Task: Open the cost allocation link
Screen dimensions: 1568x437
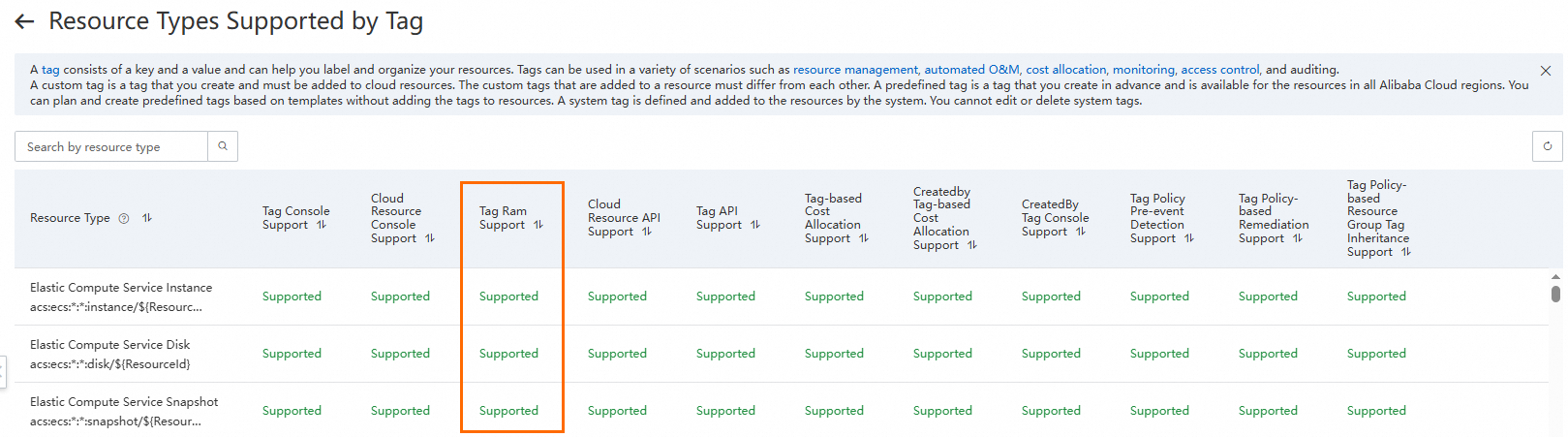Action: (x=1066, y=70)
